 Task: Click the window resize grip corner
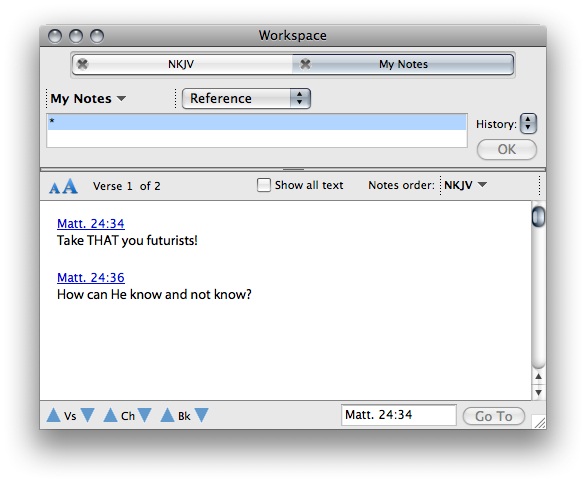pyautogui.click(x=539, y=422)
